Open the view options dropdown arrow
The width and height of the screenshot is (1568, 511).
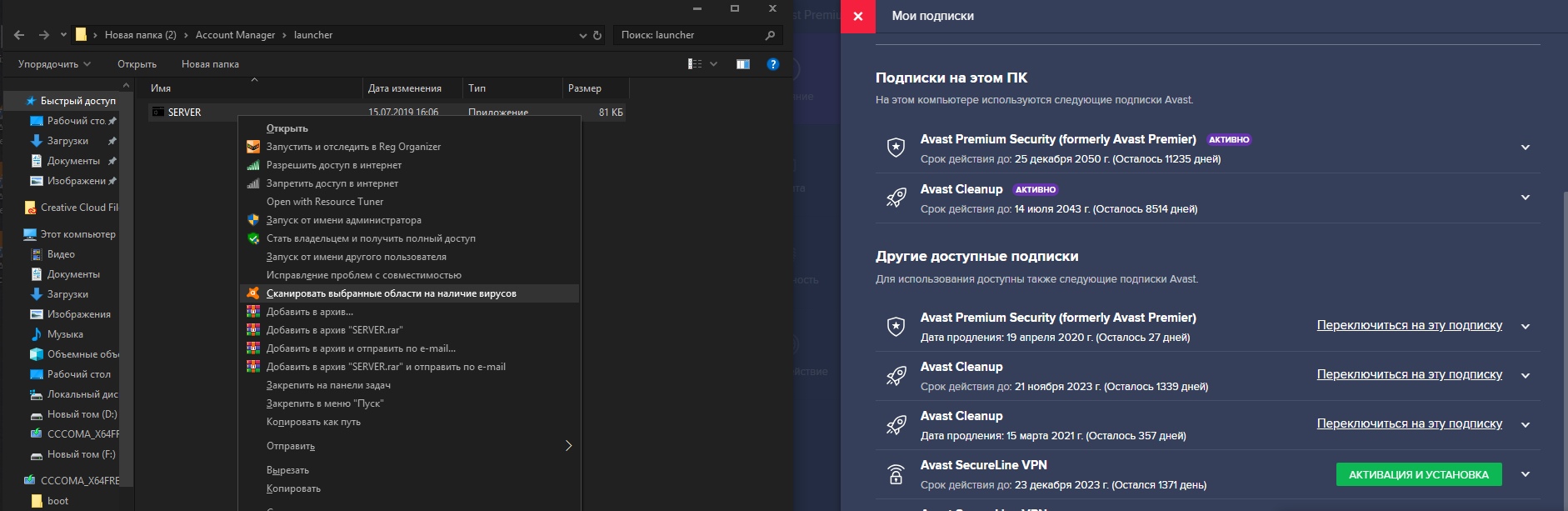(713, 64)
